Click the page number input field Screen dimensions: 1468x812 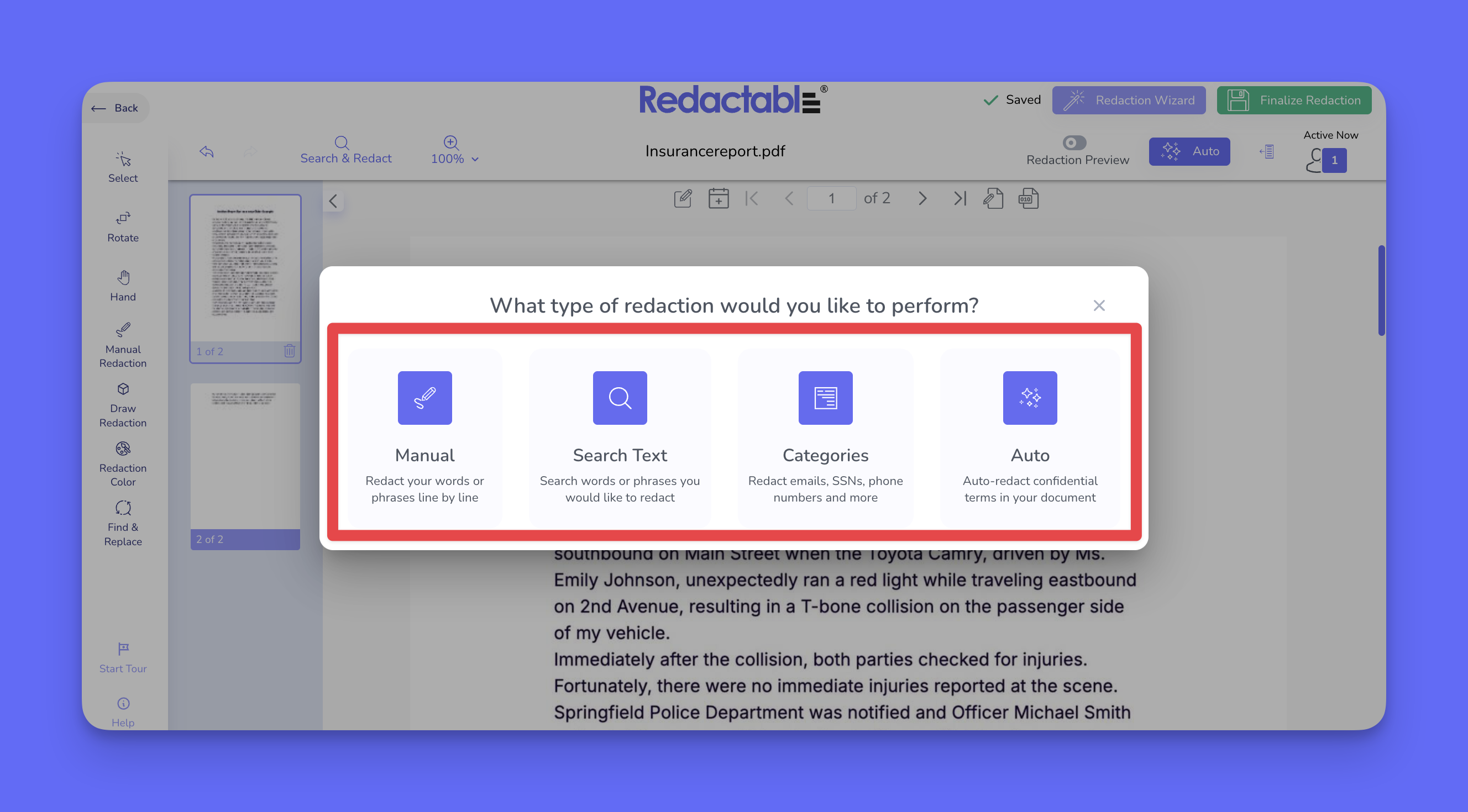coord(831,198)
